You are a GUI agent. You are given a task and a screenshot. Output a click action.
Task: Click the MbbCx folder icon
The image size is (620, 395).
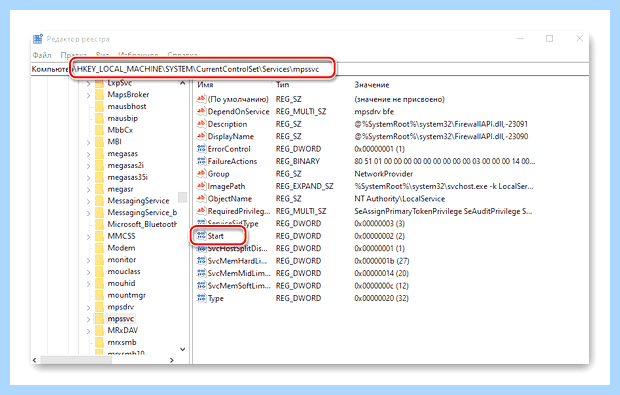(x=99, y=130)
